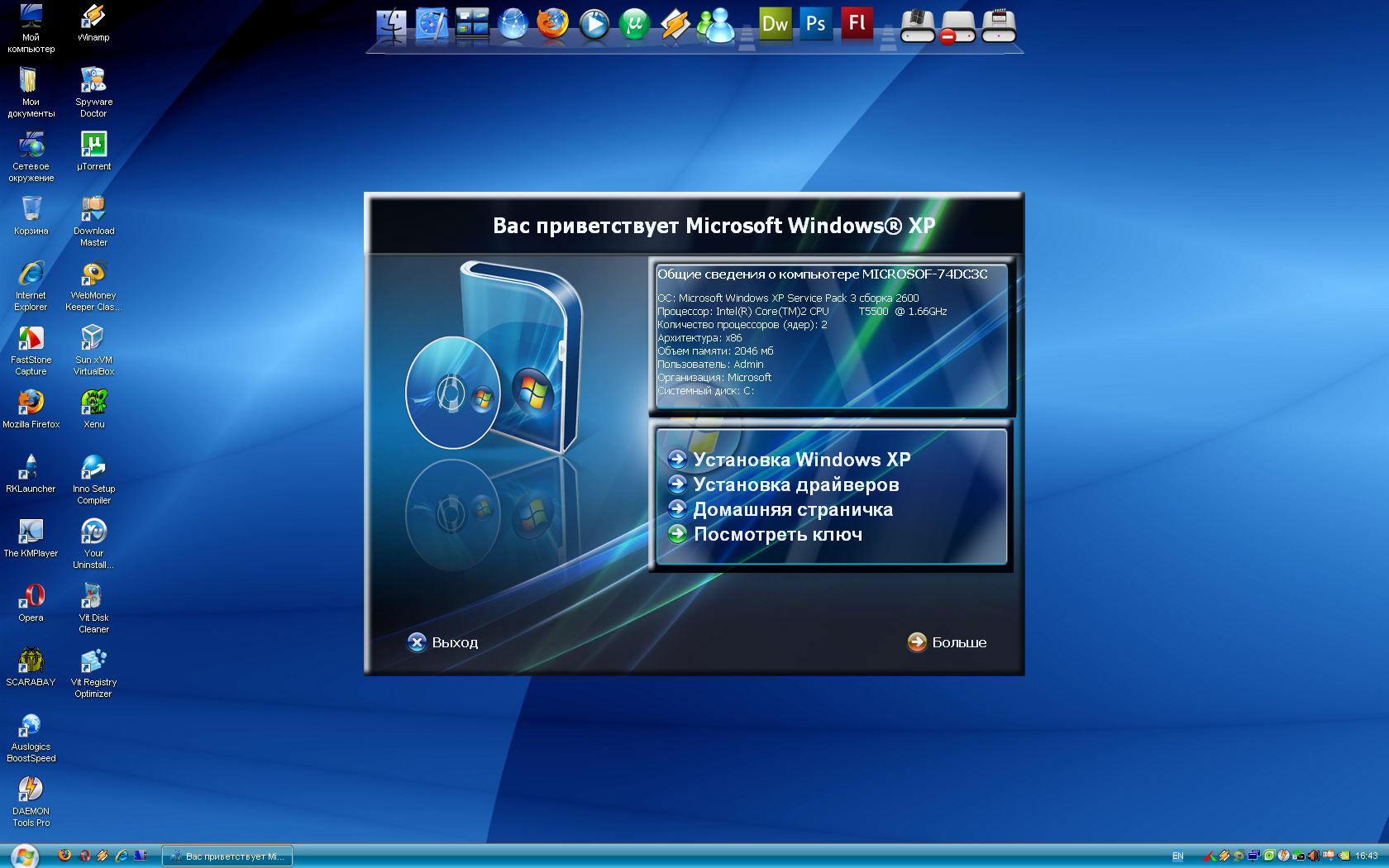Launch Opera from Quick Launch bar

84,856
